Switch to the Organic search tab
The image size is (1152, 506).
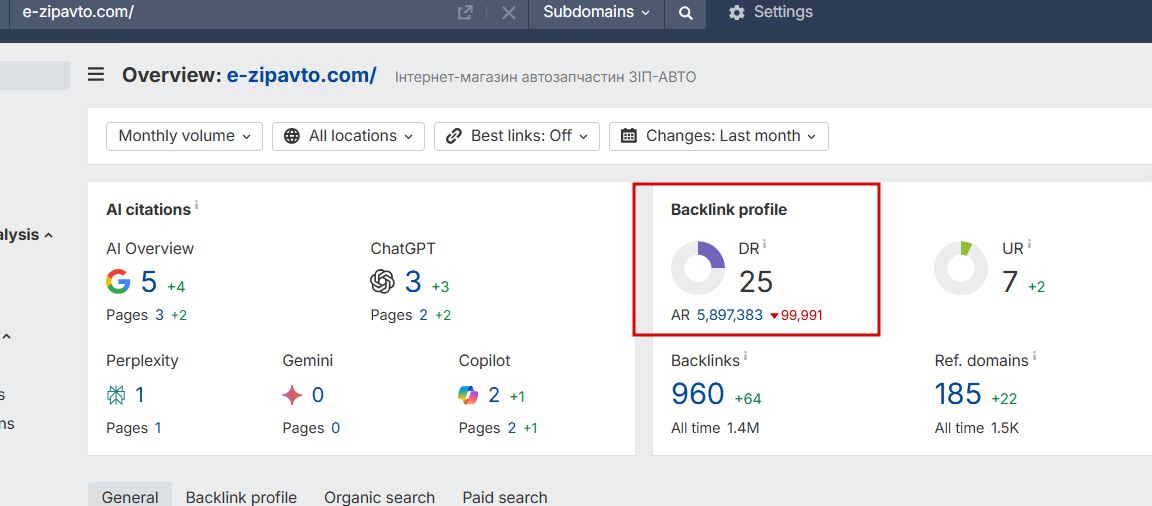click(x=379, y=497)
